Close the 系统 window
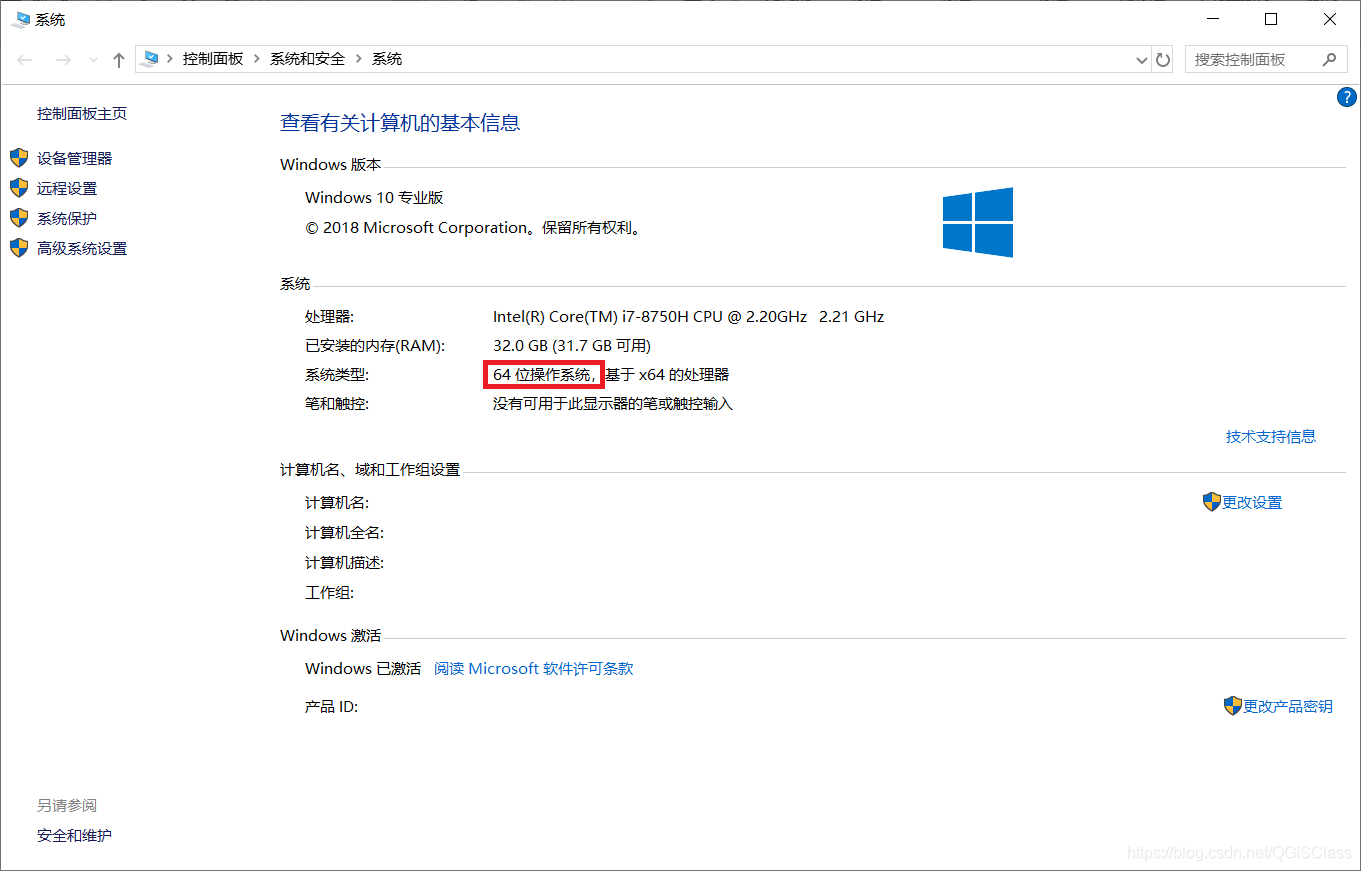1361x871 pixels. [1330, 19]
